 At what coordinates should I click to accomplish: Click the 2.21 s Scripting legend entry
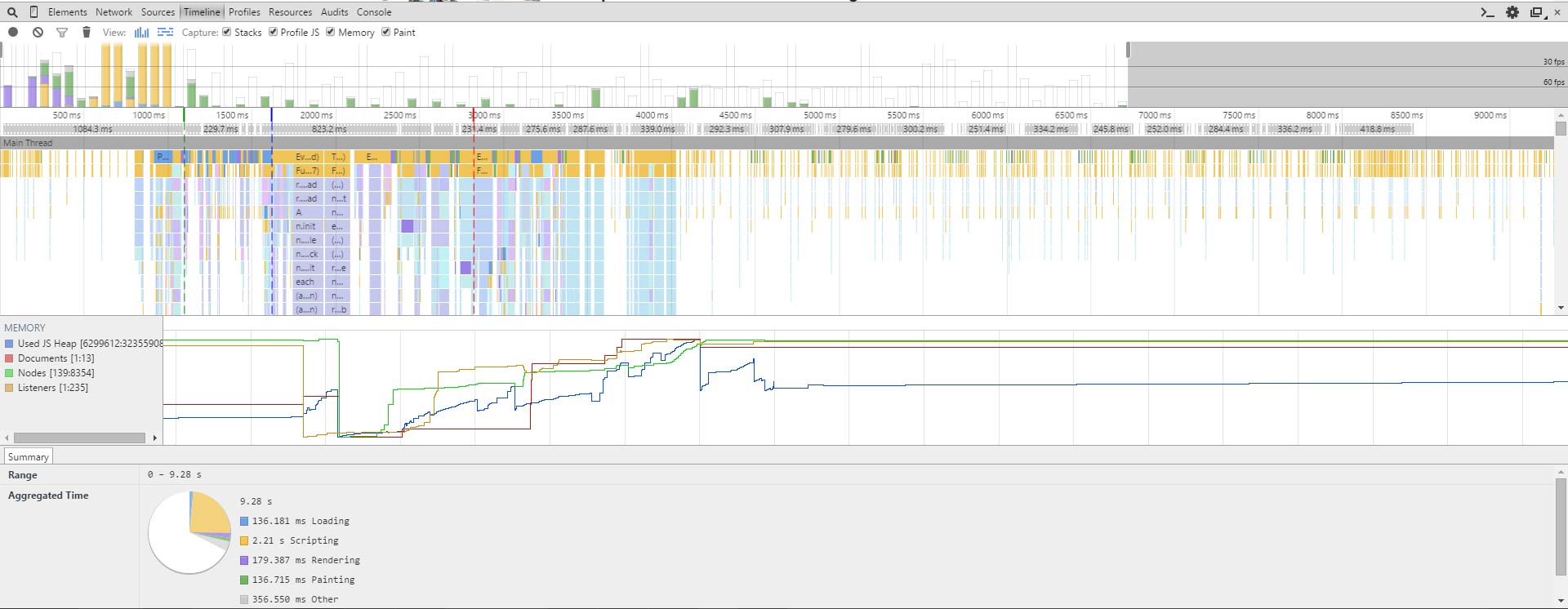[x=289, y=540]
